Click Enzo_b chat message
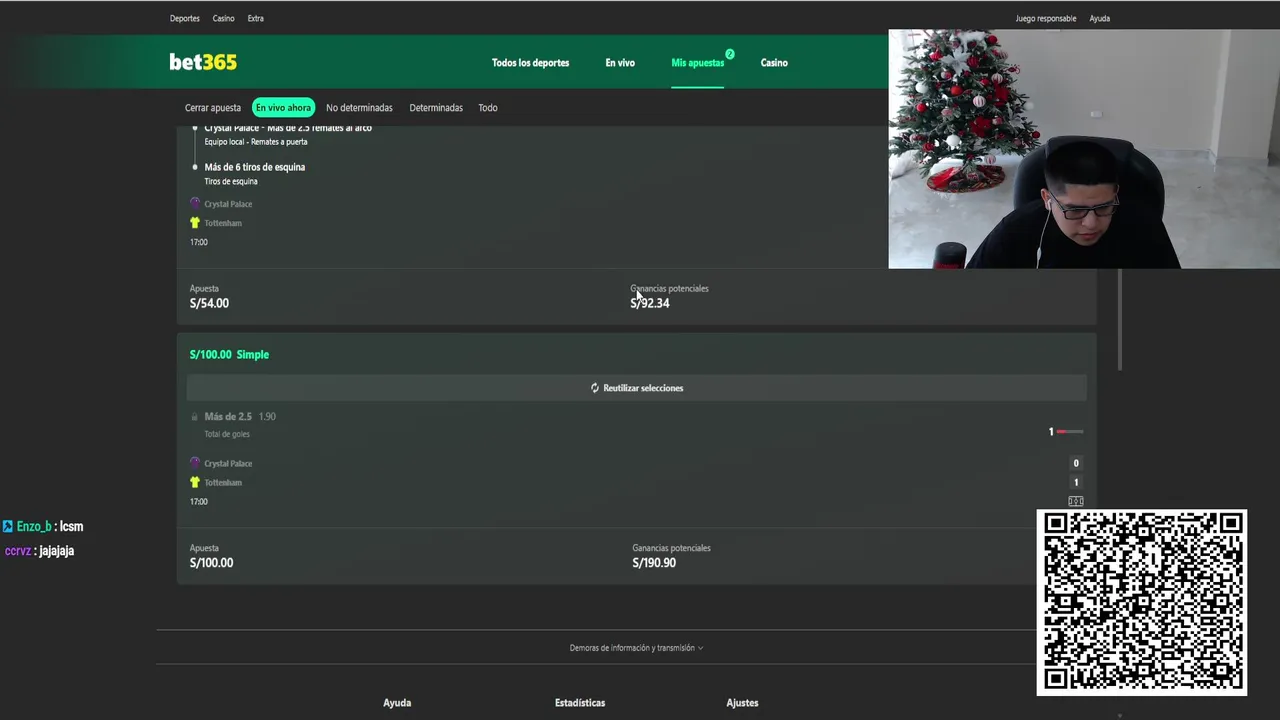The image size is (1280, 720). click(43, 526)
